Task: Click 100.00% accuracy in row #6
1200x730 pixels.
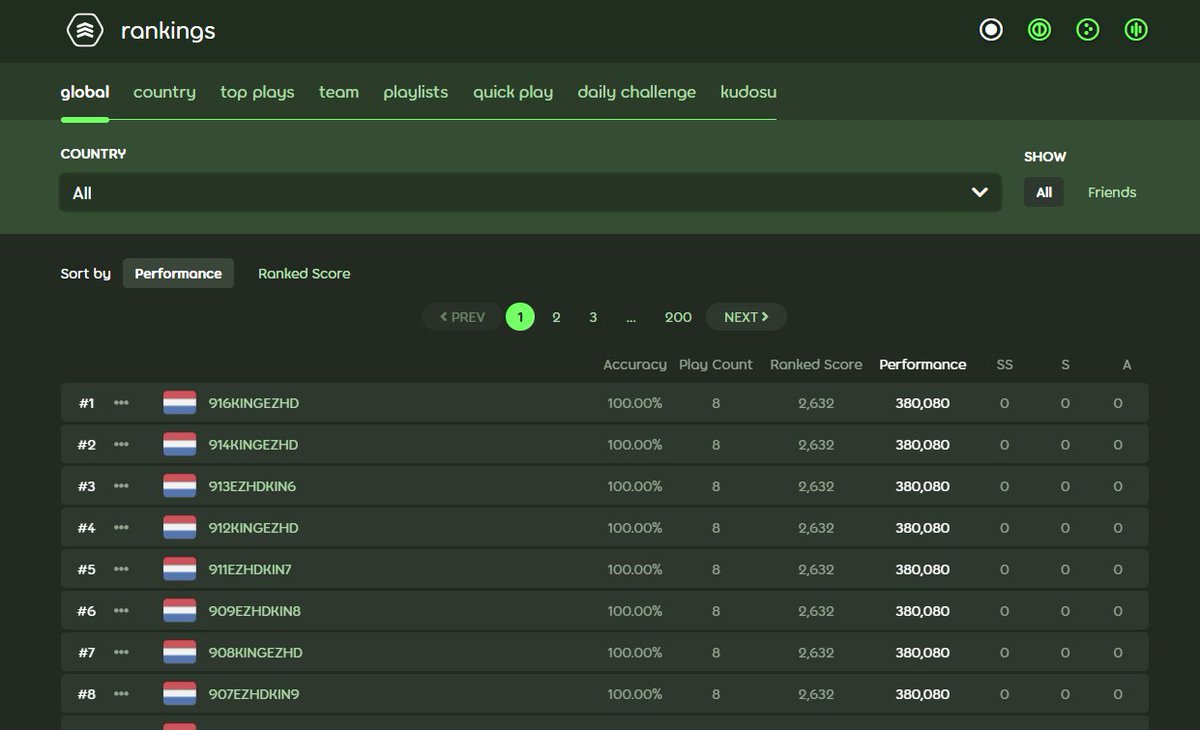Action: coord(635,611)
